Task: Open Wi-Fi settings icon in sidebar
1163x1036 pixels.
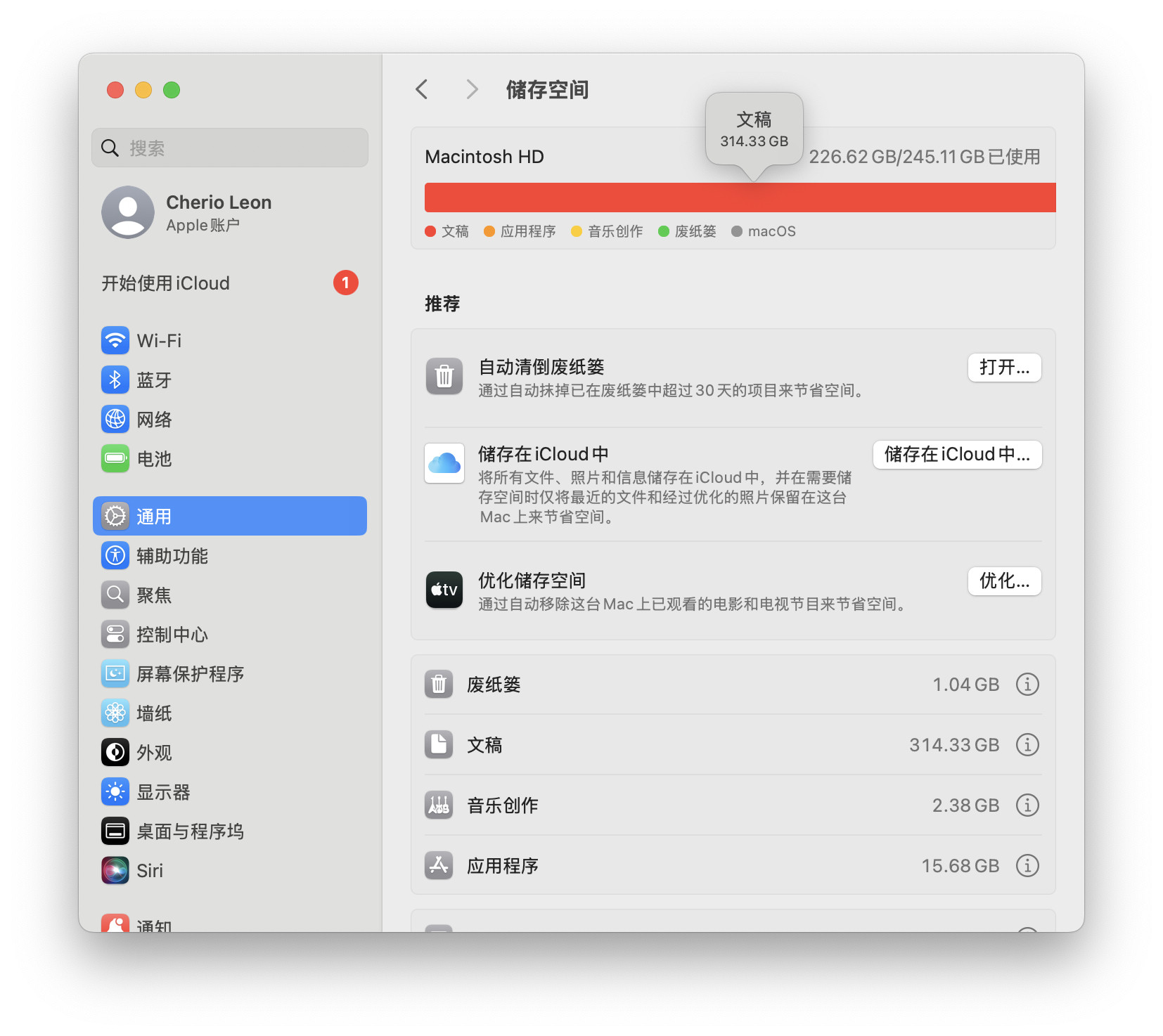Action: coord(115,341)
